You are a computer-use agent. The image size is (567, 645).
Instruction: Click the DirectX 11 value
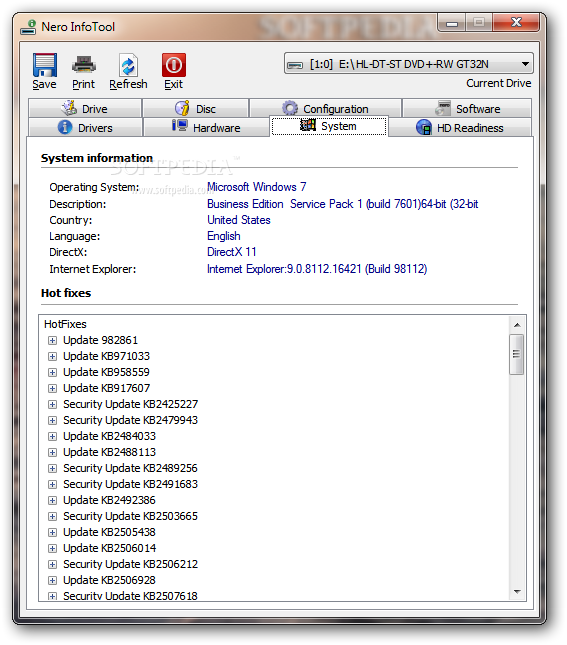[x=232, y=252]
